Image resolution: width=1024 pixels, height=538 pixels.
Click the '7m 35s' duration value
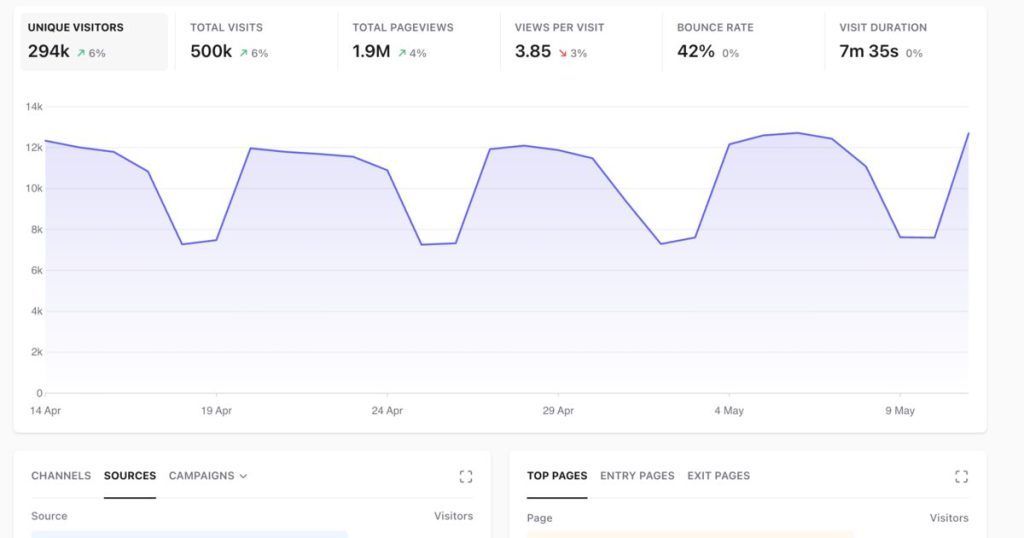pos(869,52)
